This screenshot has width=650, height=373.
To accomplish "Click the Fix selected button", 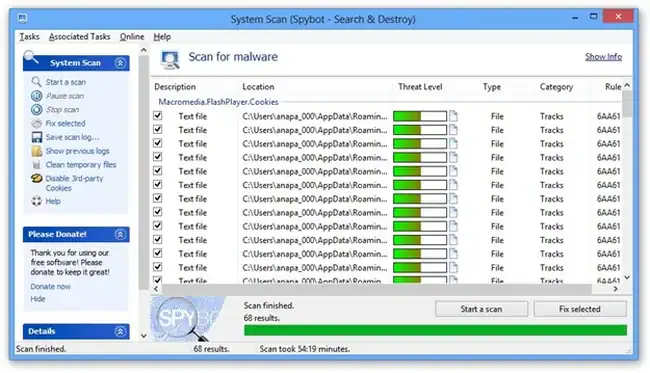I will coord(580,309).
